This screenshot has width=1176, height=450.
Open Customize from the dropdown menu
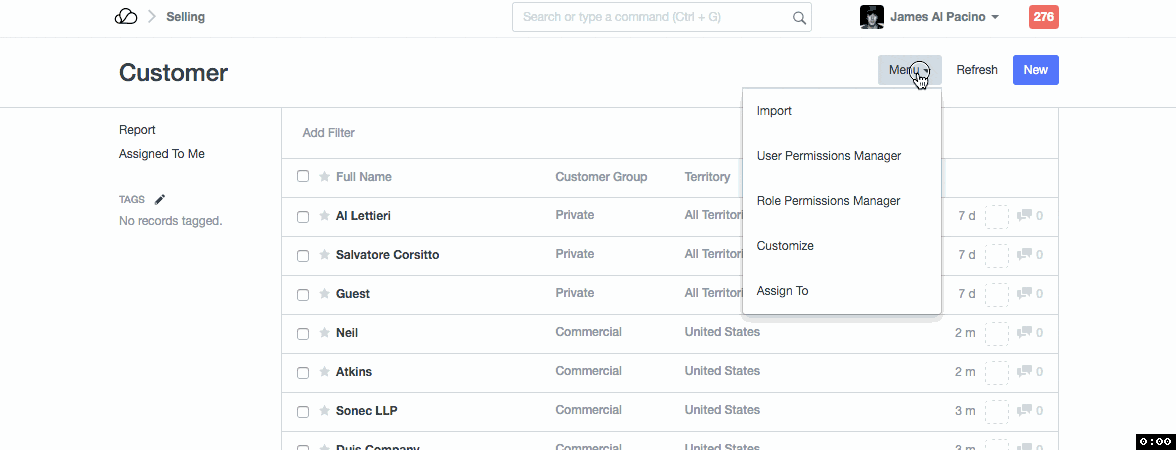point(785,246)
